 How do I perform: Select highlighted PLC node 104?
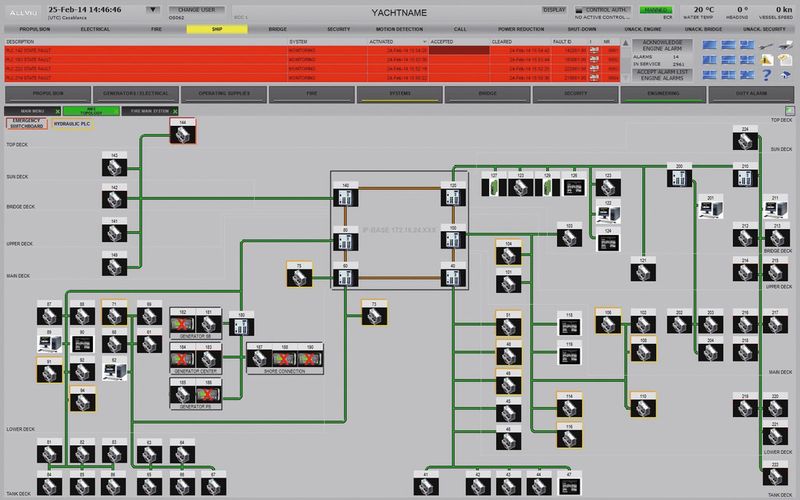(509, 253)
